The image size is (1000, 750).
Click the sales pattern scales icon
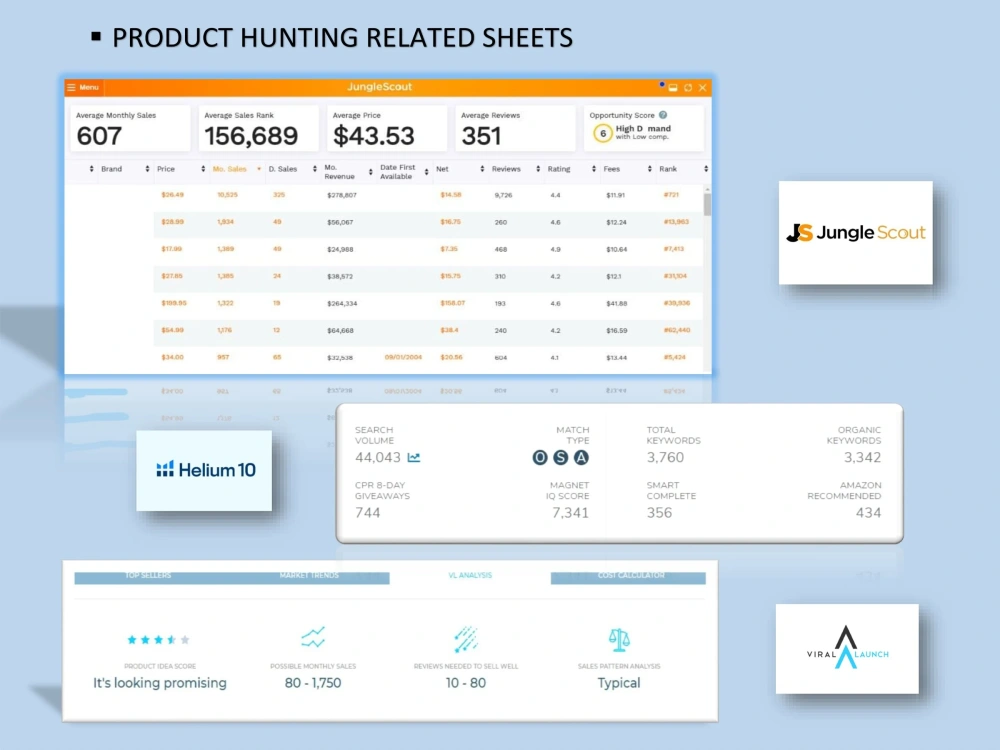click(619, 640)
